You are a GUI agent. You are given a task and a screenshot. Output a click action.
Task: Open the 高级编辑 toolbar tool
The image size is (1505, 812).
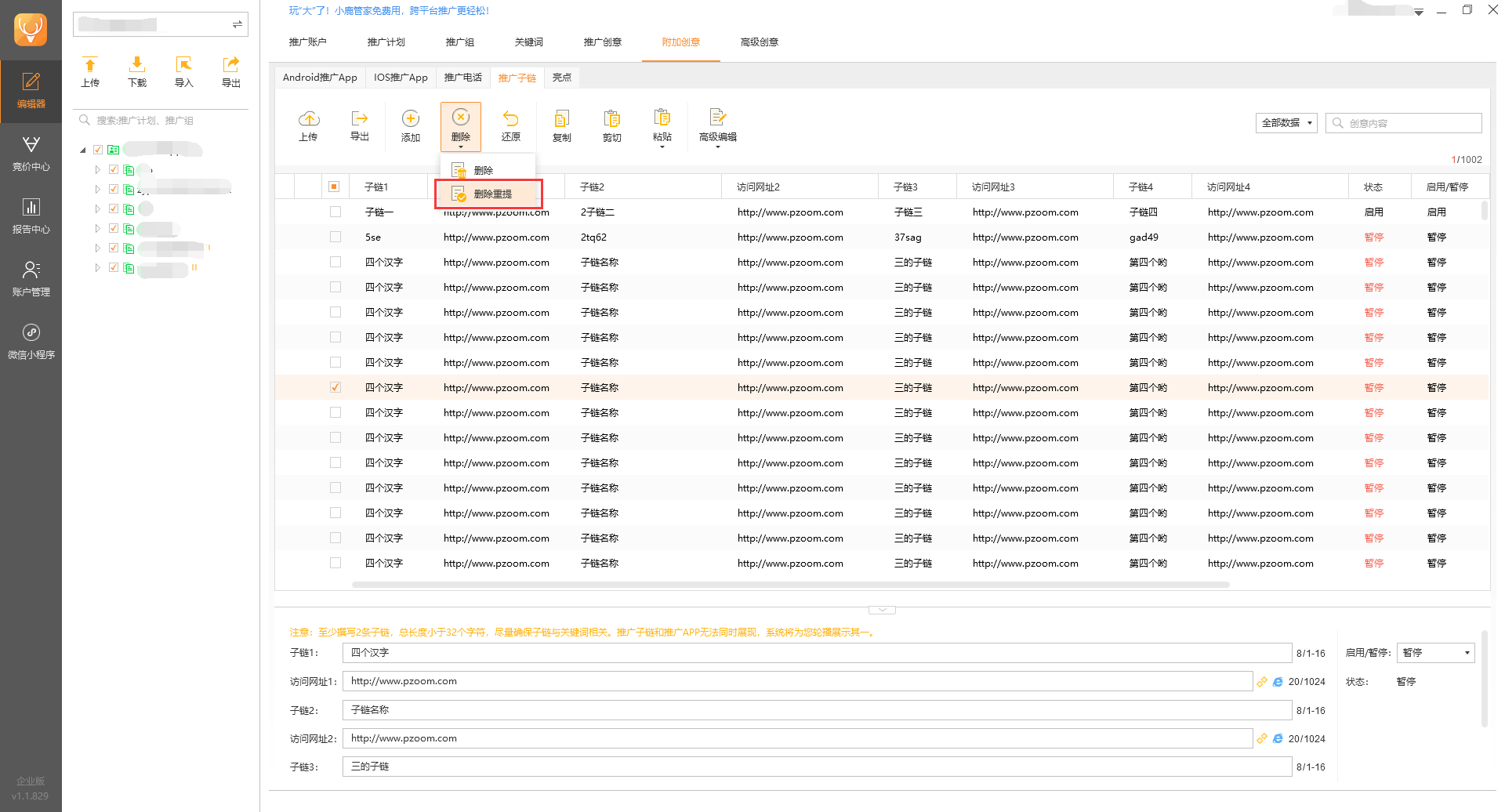pos(718,125)
